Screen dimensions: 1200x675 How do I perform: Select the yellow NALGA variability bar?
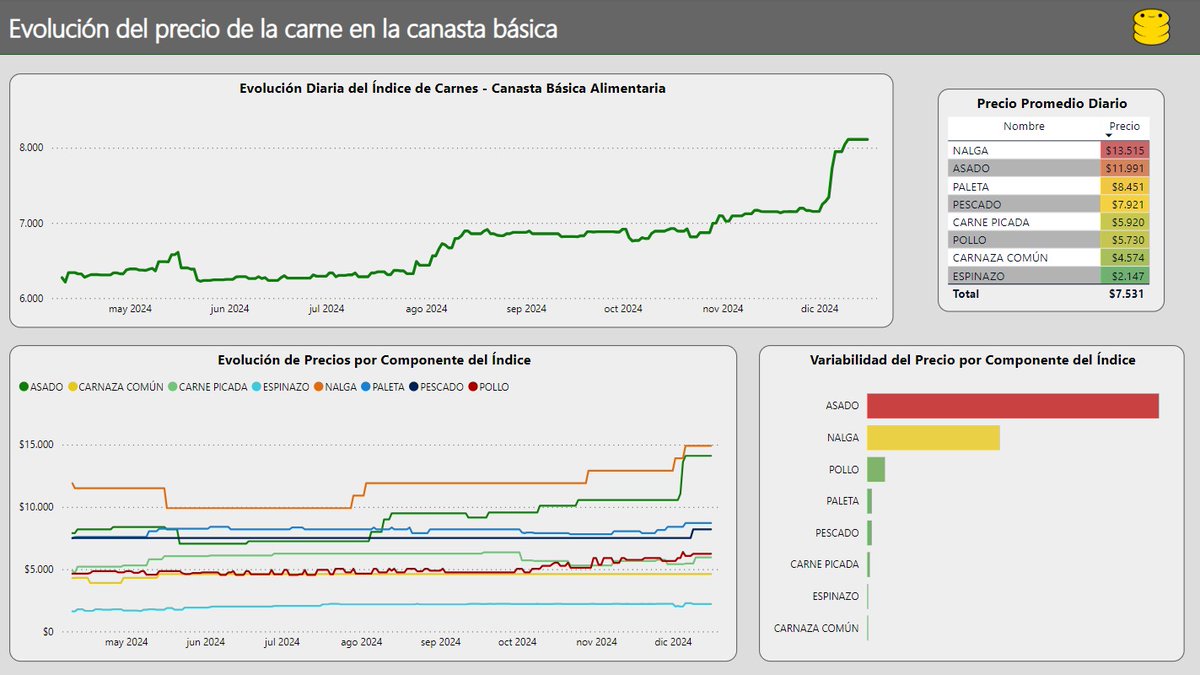click(935, 437)
